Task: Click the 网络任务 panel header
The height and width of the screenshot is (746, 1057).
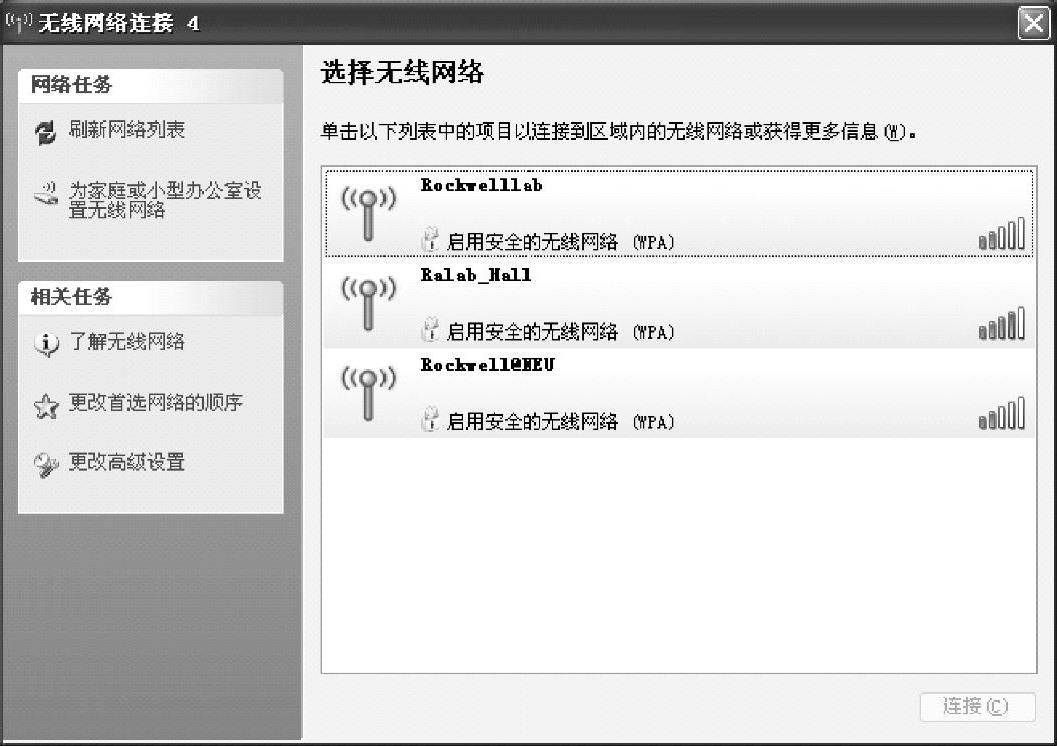Action: coord(150,86)
